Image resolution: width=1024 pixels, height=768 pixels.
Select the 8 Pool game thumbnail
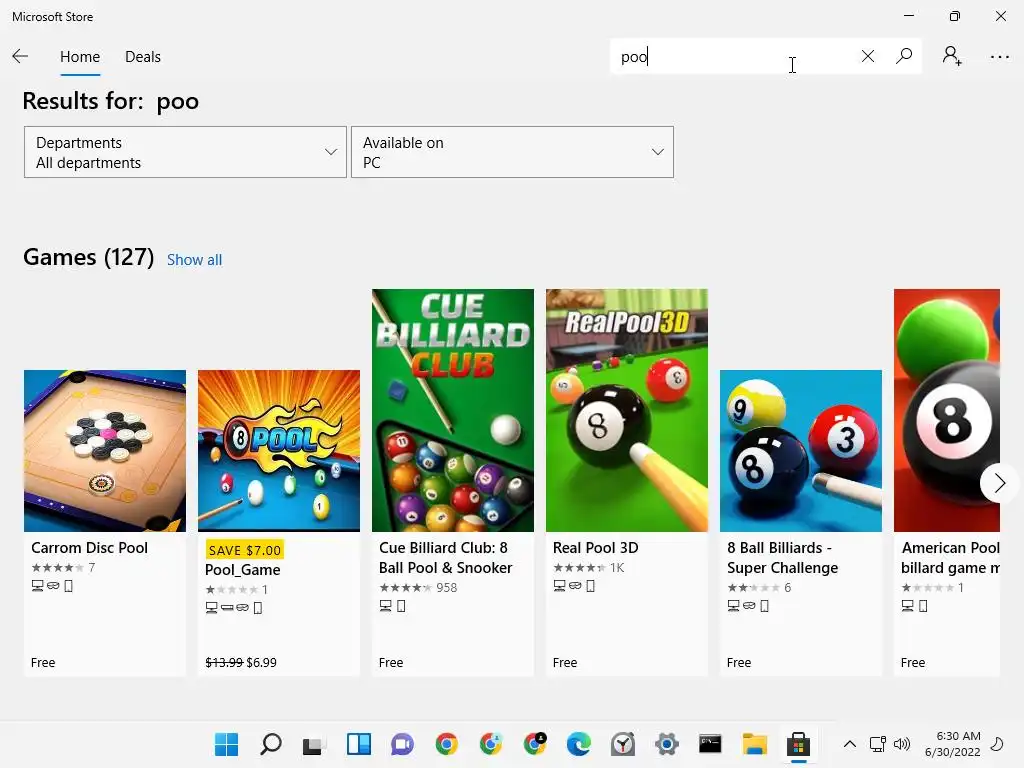coord(279,451)
